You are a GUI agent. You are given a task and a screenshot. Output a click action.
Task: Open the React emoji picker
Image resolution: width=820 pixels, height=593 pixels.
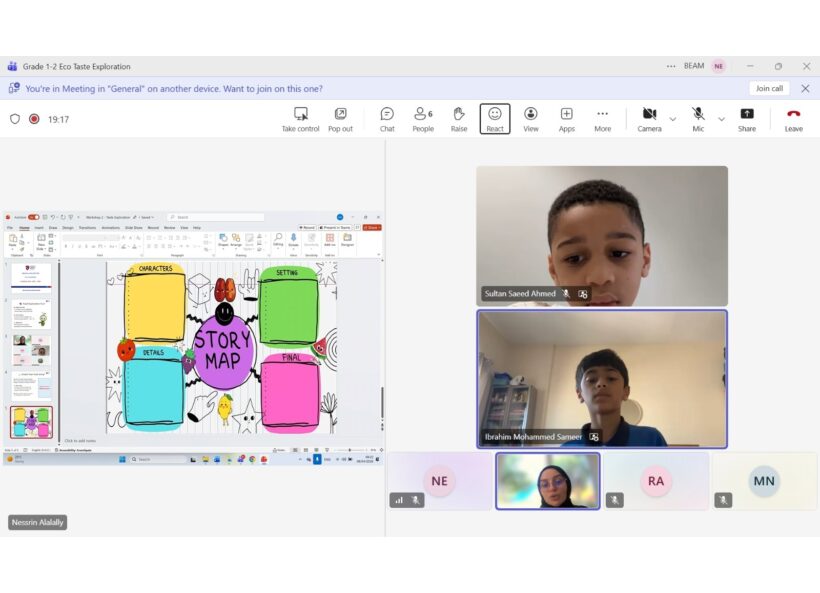point(495,118)
